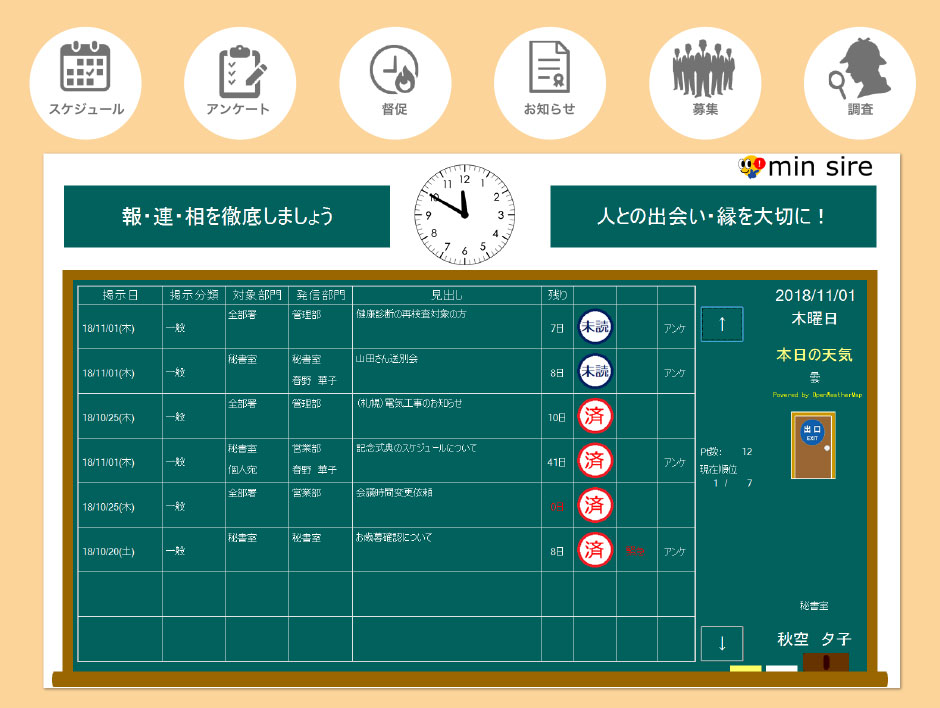Open headline 健康診断の再検査対象の方

click(411, 314)
